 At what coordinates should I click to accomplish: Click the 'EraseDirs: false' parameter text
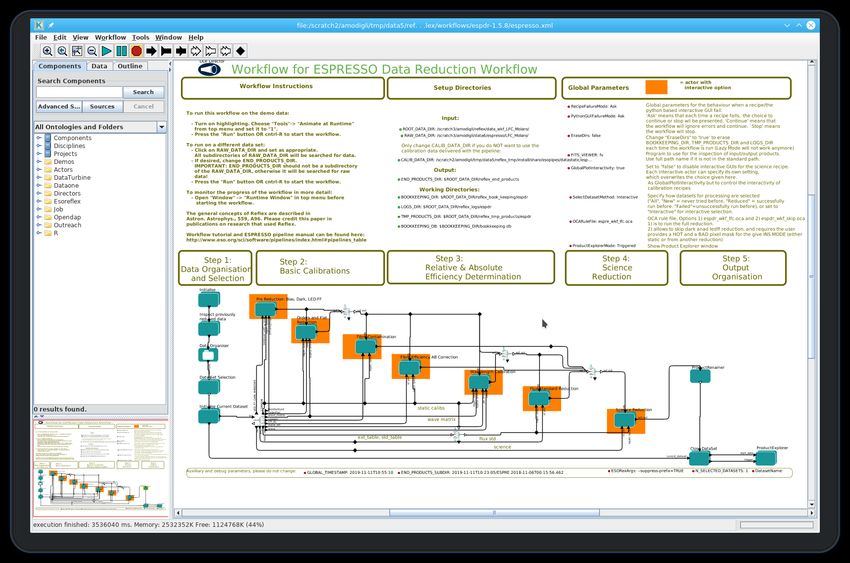(x=585, y=135)
